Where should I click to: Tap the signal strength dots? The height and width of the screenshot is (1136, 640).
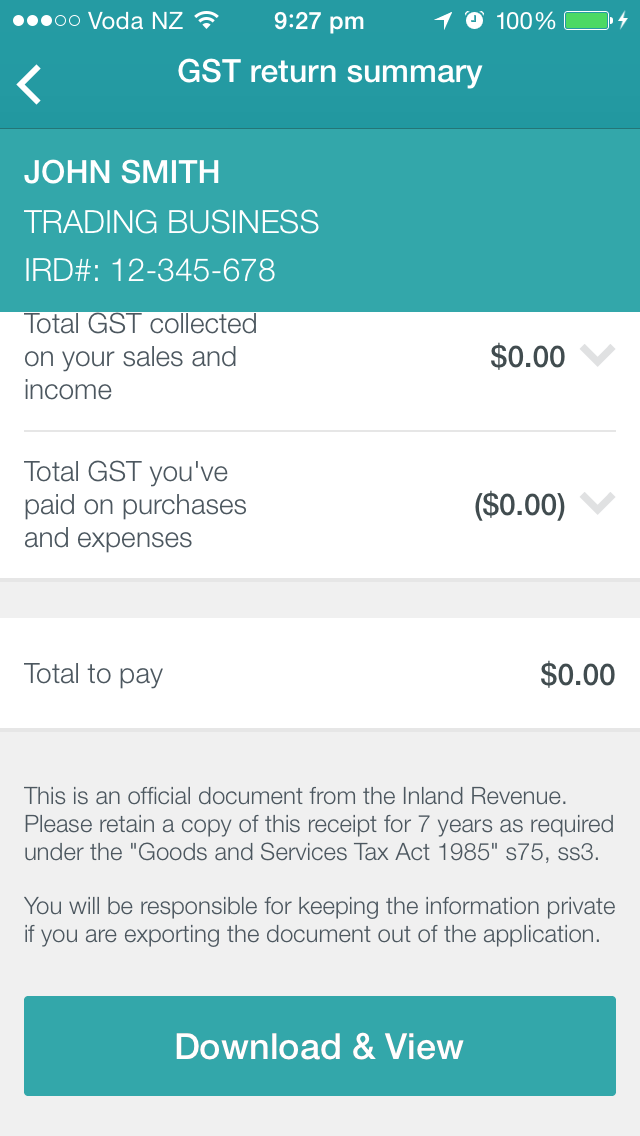pyautogui.click(x=46, y=21)
